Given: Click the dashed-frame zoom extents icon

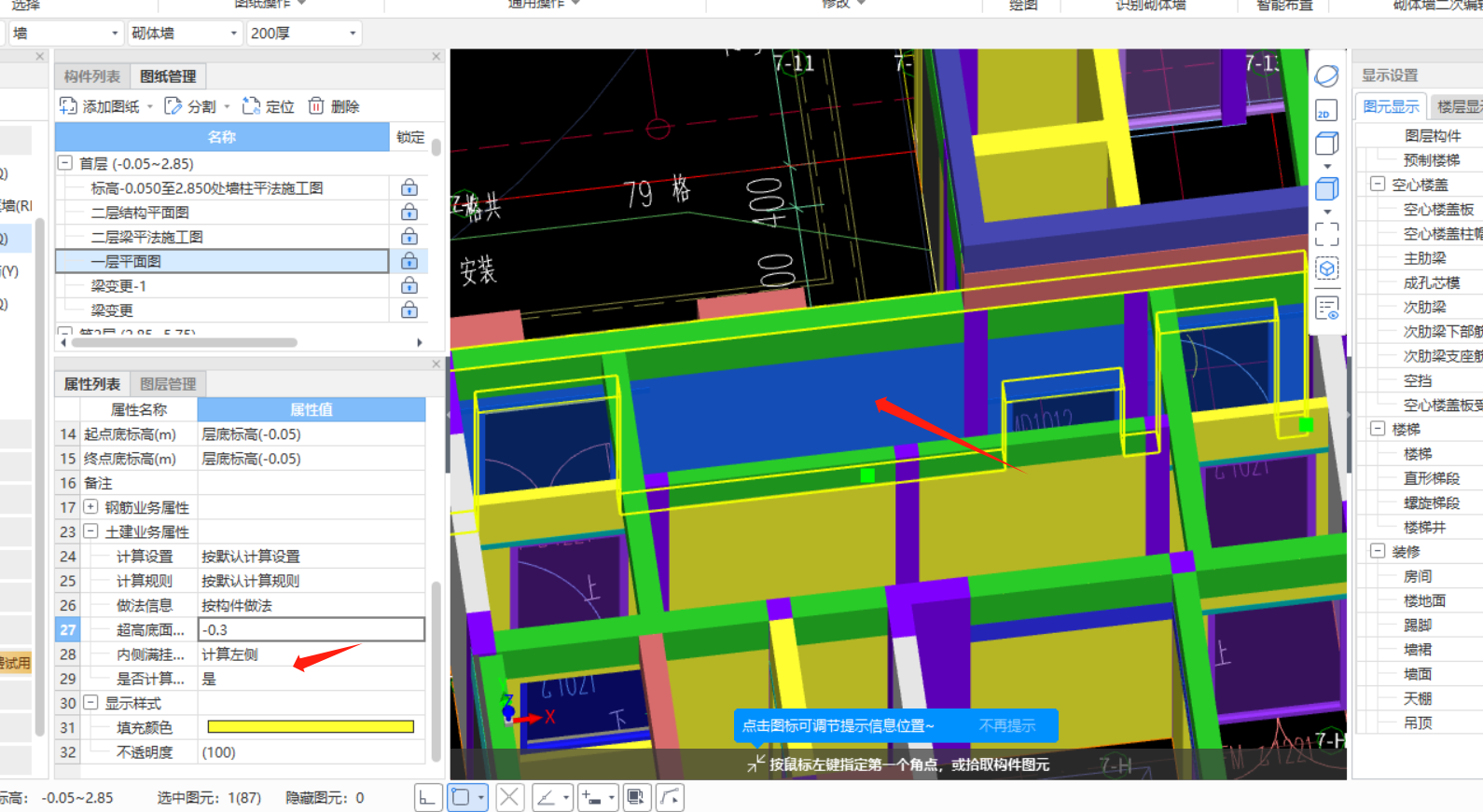Looking at the screenshot, I should (x=1326, y=233).
